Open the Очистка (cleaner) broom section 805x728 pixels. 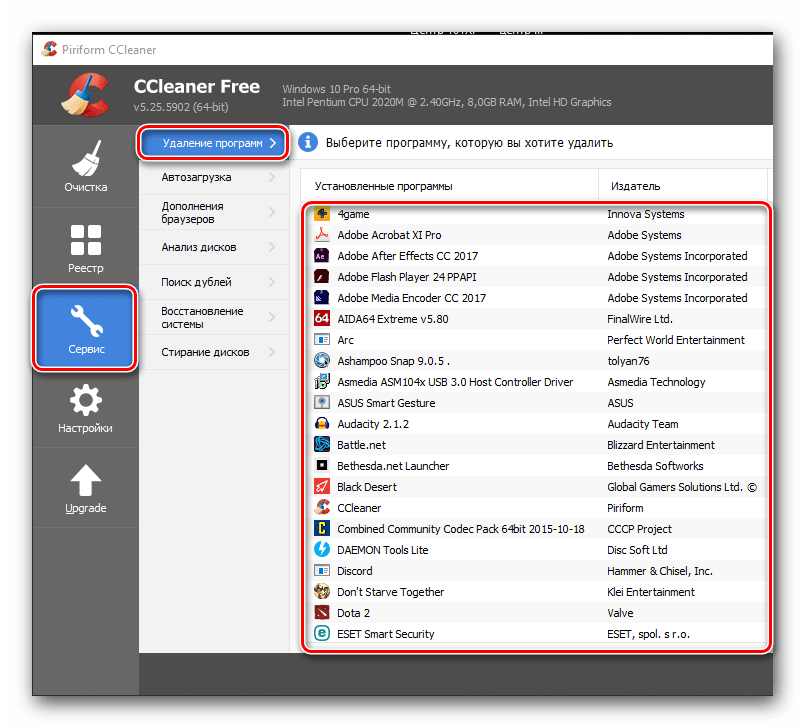coord(86,166)
